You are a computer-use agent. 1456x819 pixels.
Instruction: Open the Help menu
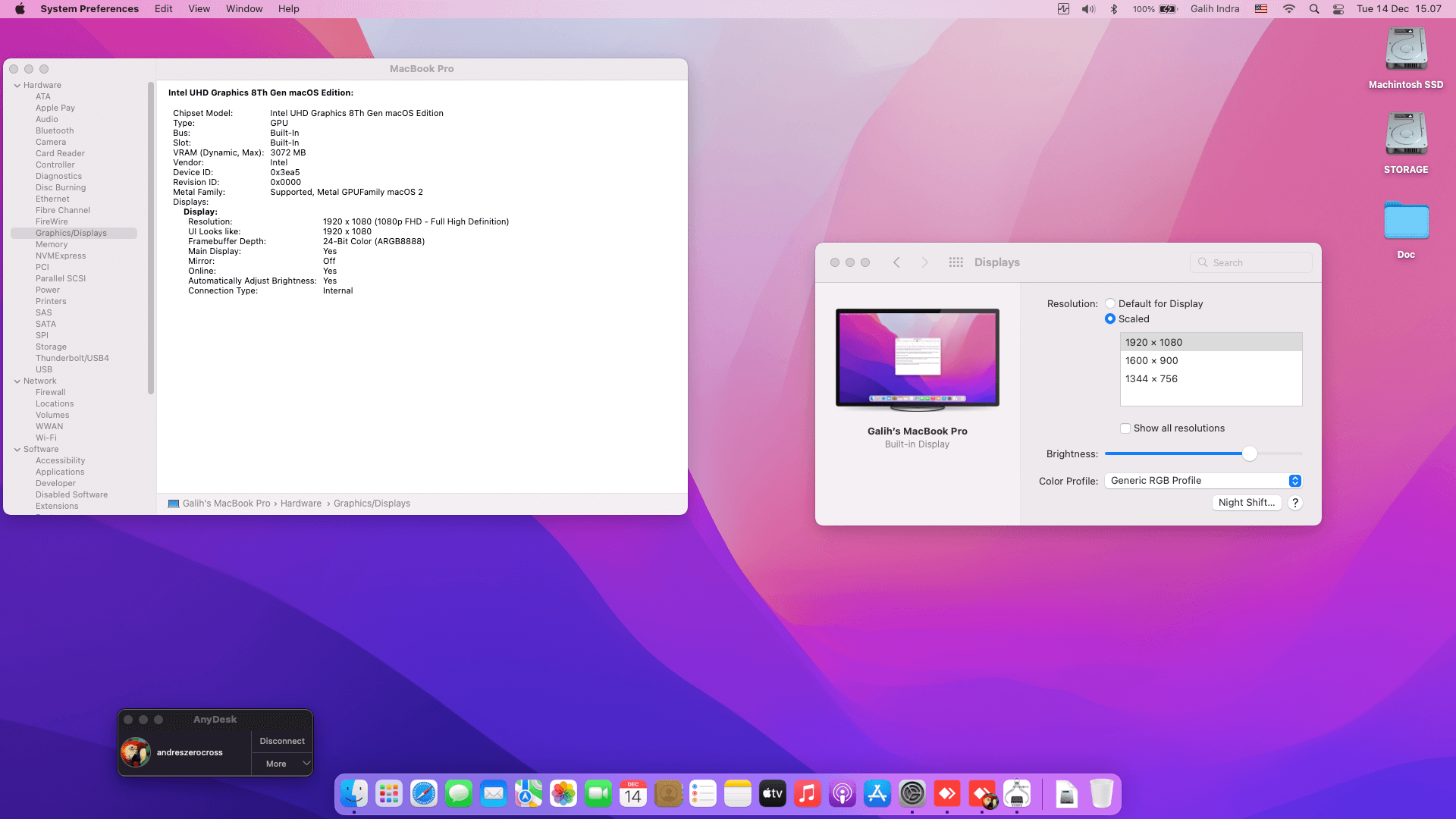[x=288, y=9]
